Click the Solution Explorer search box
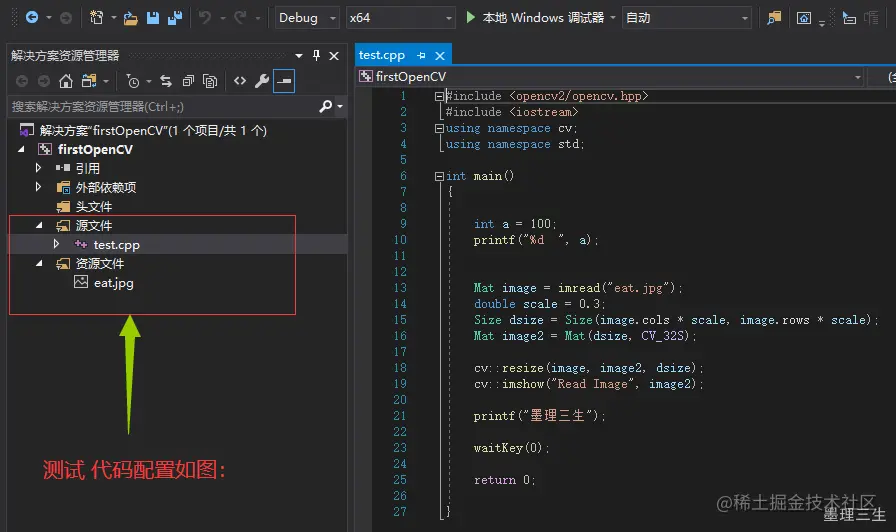Image resolution: width=896 pixels, height=532 pixels. [x=163, y=107]
